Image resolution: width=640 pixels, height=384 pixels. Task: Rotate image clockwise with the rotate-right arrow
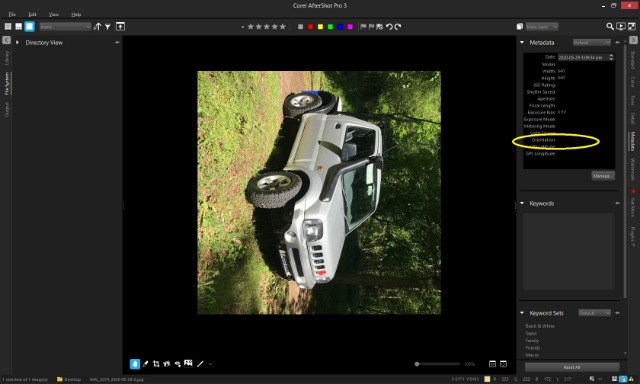[398, 27]
